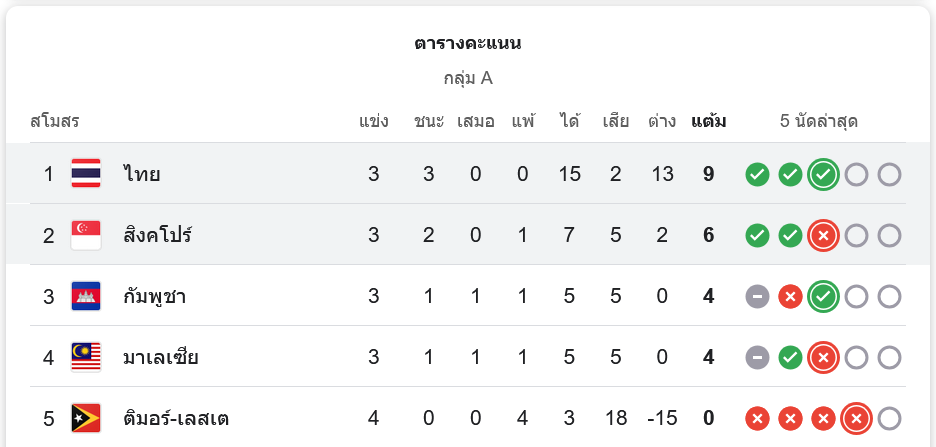Image resolution: width=936 pixels, height=447 pixels.
Task: Click the 5 นัดล่าสุด column header
Action: click(819, 122)
